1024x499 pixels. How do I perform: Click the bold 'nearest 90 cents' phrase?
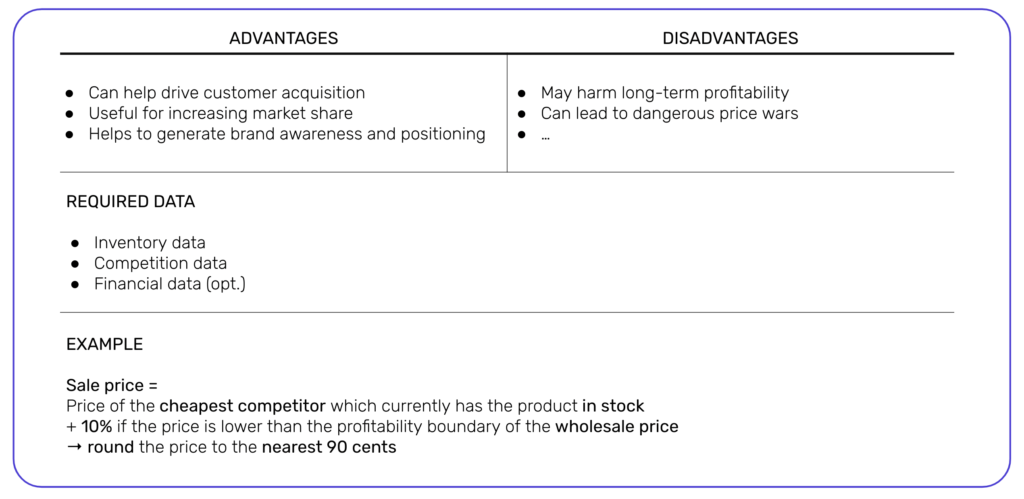[329, 448]
